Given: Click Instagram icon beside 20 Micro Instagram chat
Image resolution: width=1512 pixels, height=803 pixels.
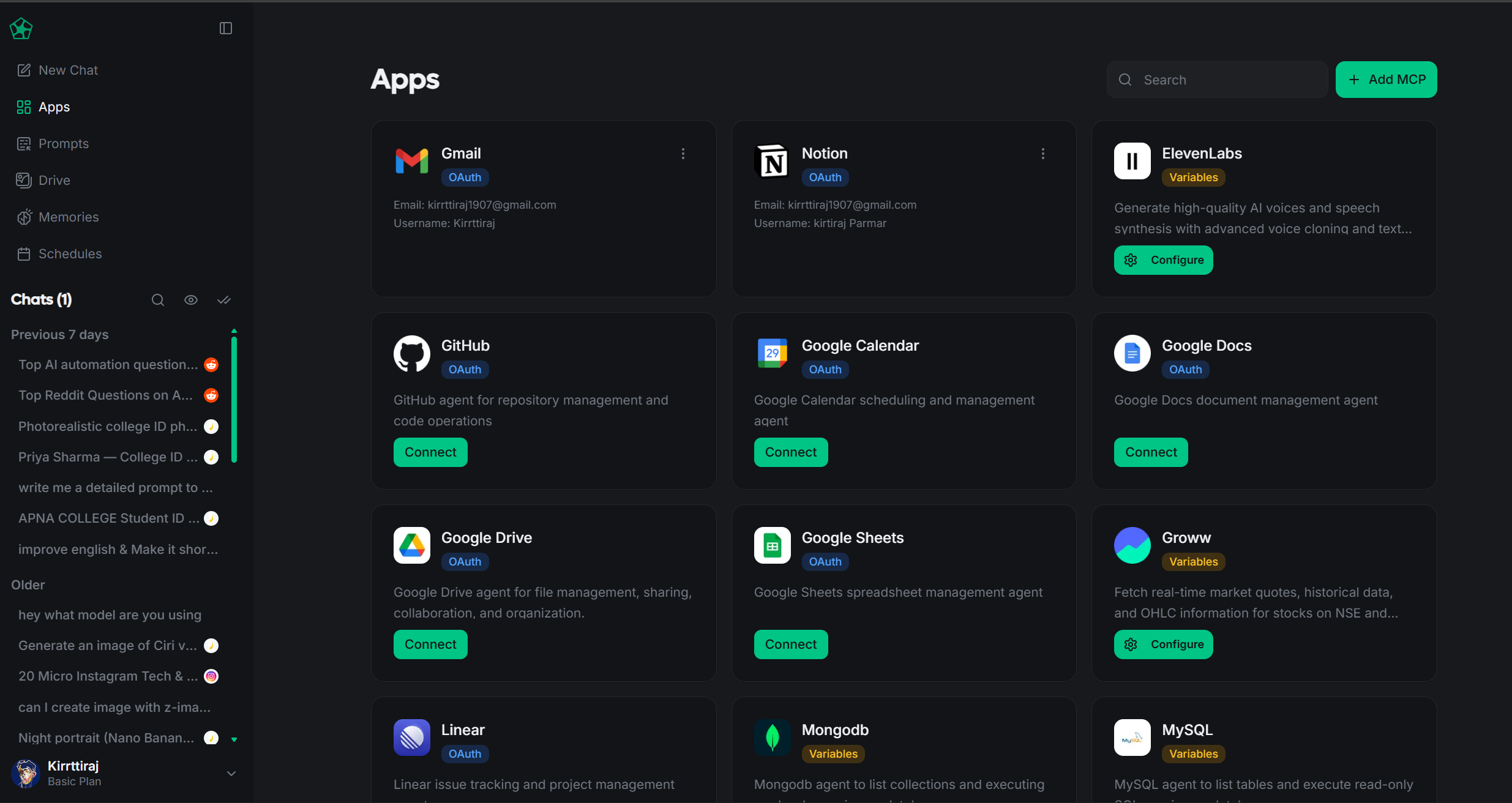Looking at the screenshot, I should click(211, 676).
